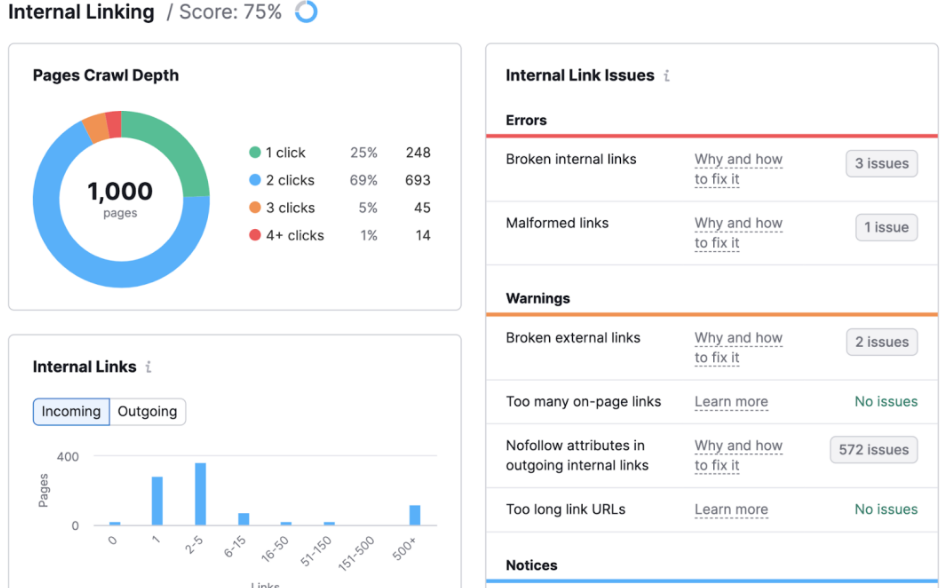Click the 45 pages count for 3 clicks

tap(422, 208)
